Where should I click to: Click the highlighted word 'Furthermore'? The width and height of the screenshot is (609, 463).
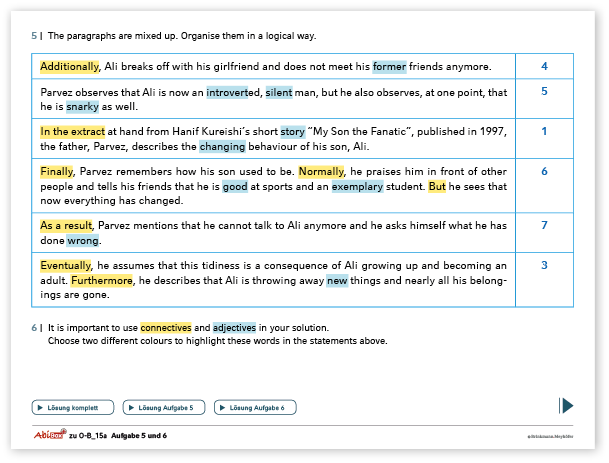(x=103, y=281)
